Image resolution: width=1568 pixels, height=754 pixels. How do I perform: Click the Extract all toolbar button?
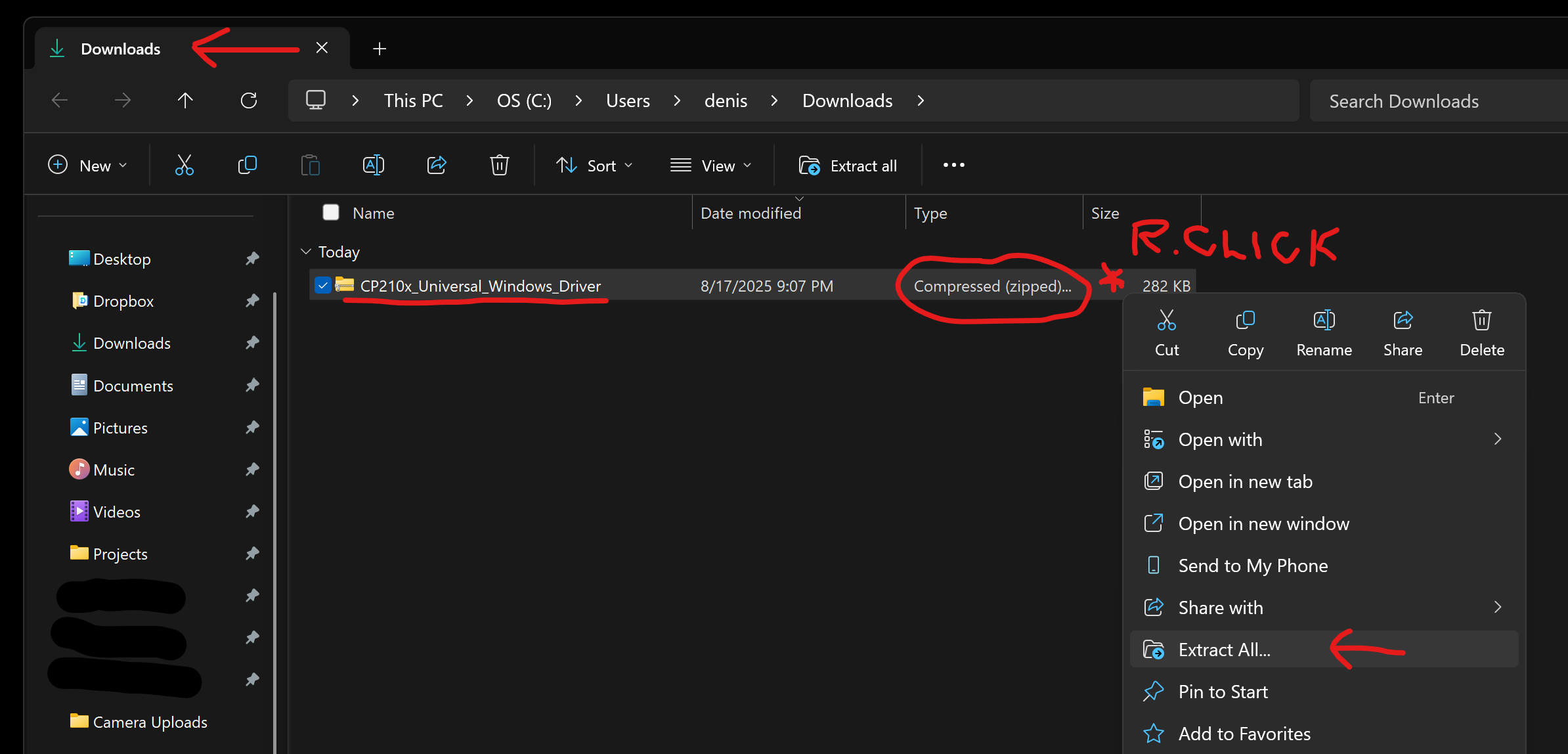tap(848, 166)
